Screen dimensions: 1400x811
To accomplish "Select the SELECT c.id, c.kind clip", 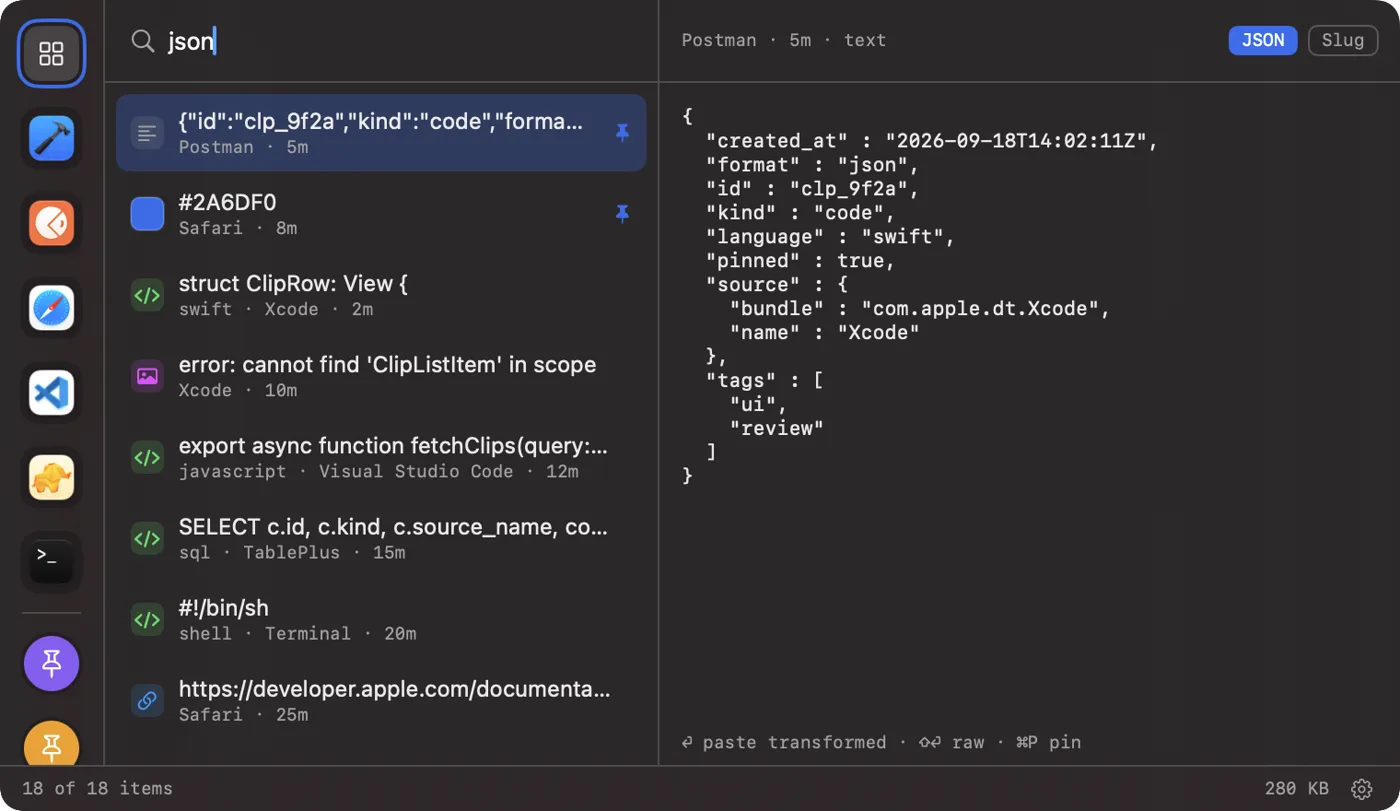I will click(381, 538).
